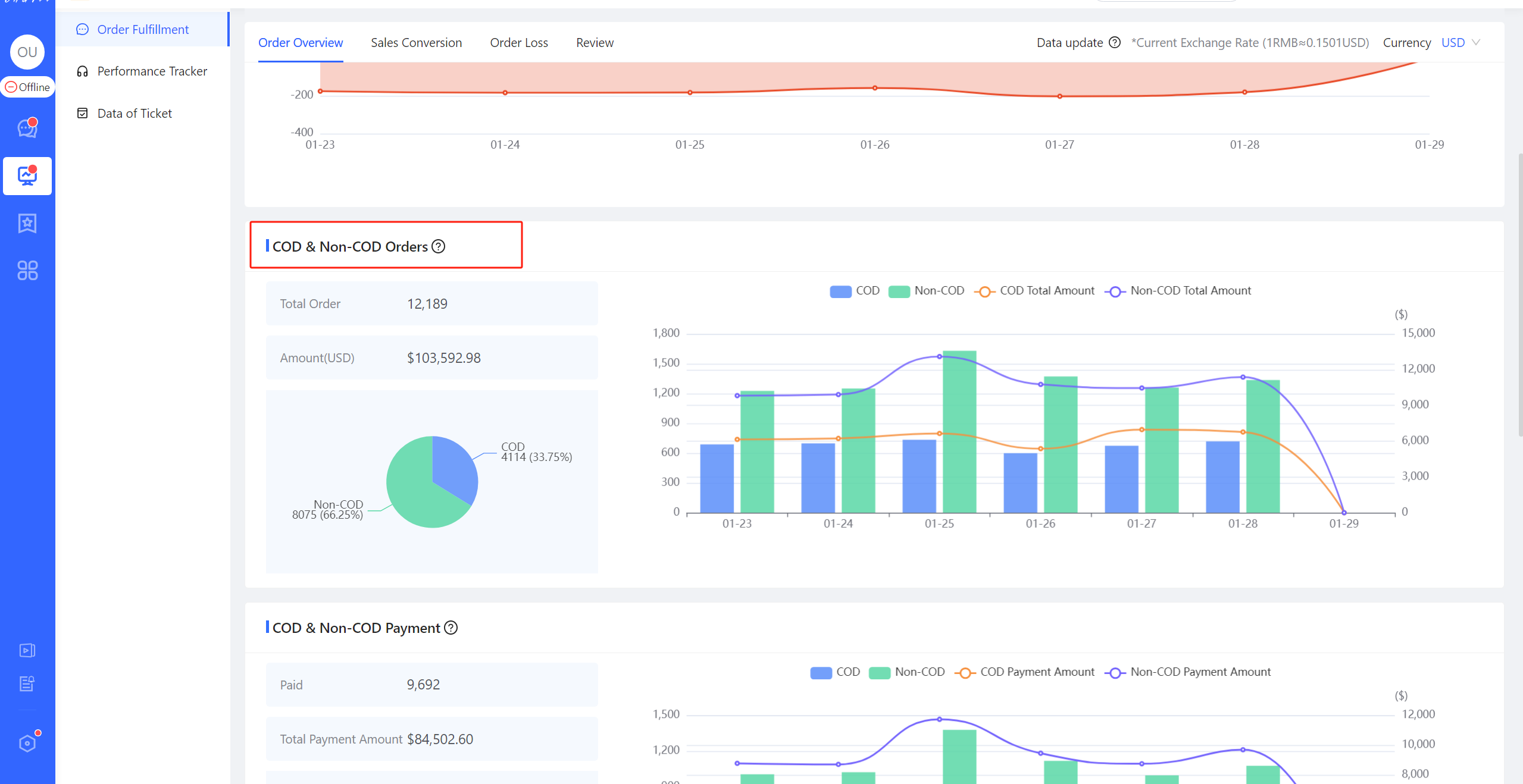Toggle COD Total Amount legend line
This screenshot has height=784, width=1523.
[x=1034, y=291]
